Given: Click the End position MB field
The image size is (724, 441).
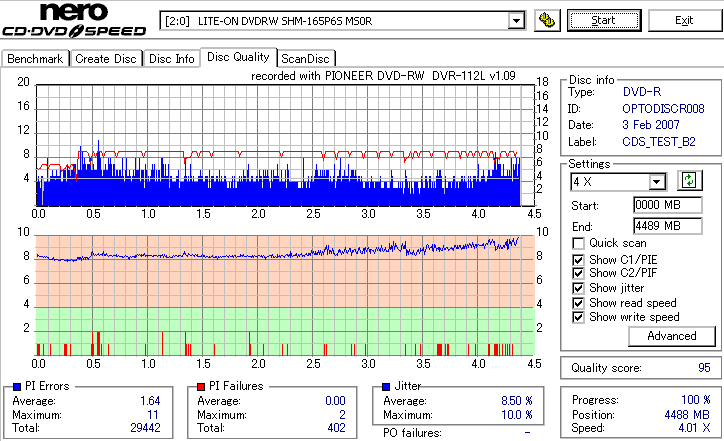Looking at the screenshot, I should coord(668,226).
